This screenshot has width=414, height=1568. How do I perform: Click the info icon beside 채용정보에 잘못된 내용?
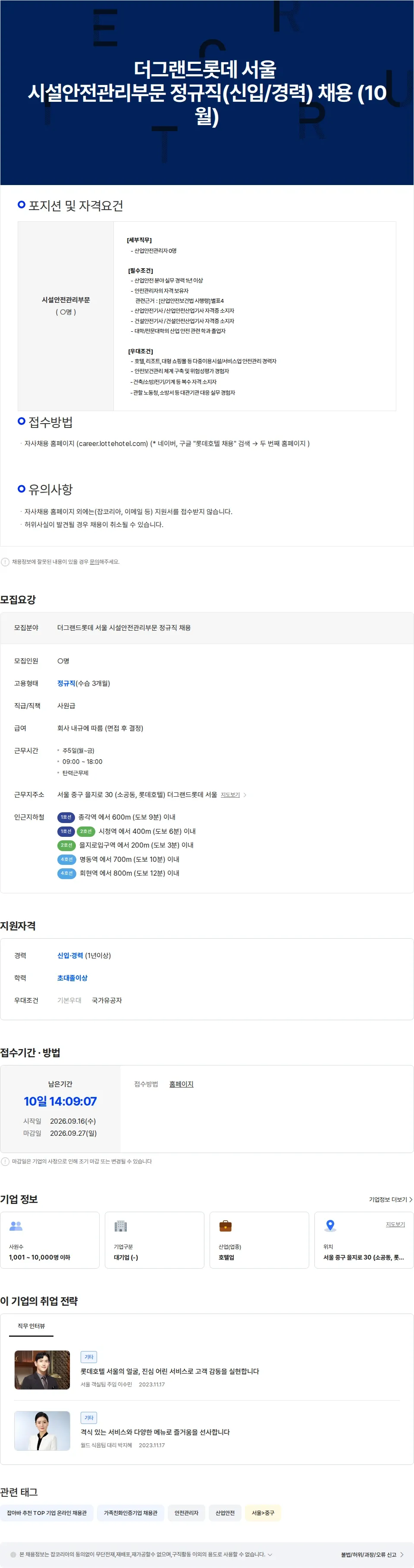pos(5,562)
